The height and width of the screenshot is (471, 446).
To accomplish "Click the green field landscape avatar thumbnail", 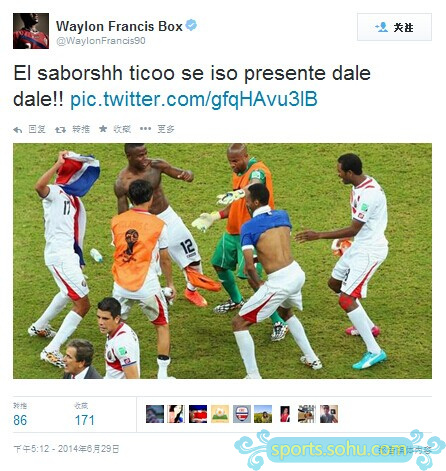I will (263, 414).
